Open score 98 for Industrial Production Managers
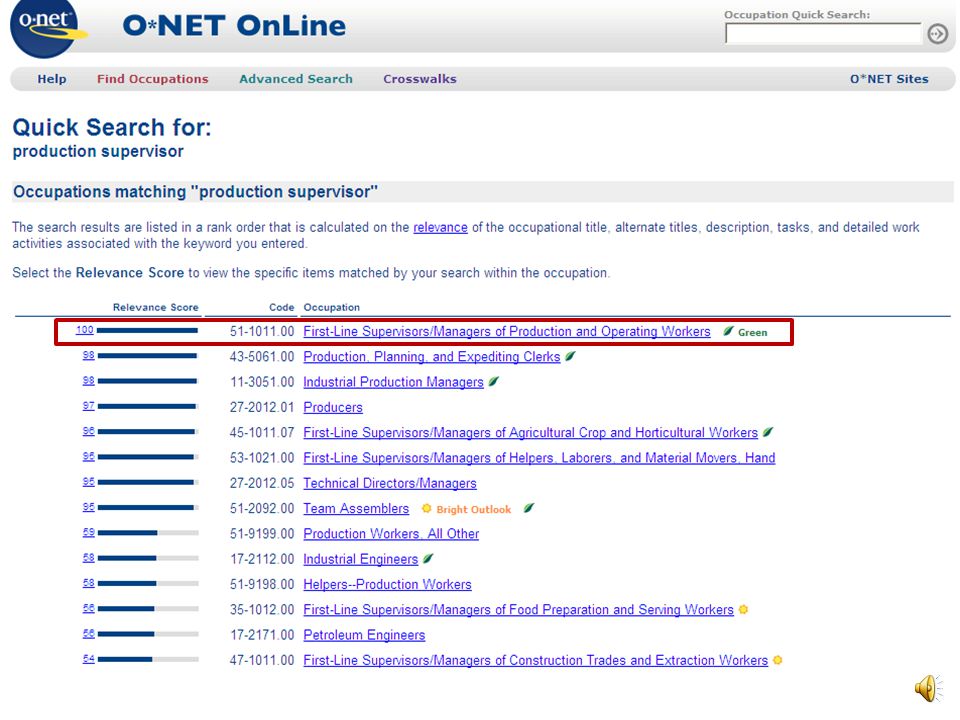 (x=89, y=380)
